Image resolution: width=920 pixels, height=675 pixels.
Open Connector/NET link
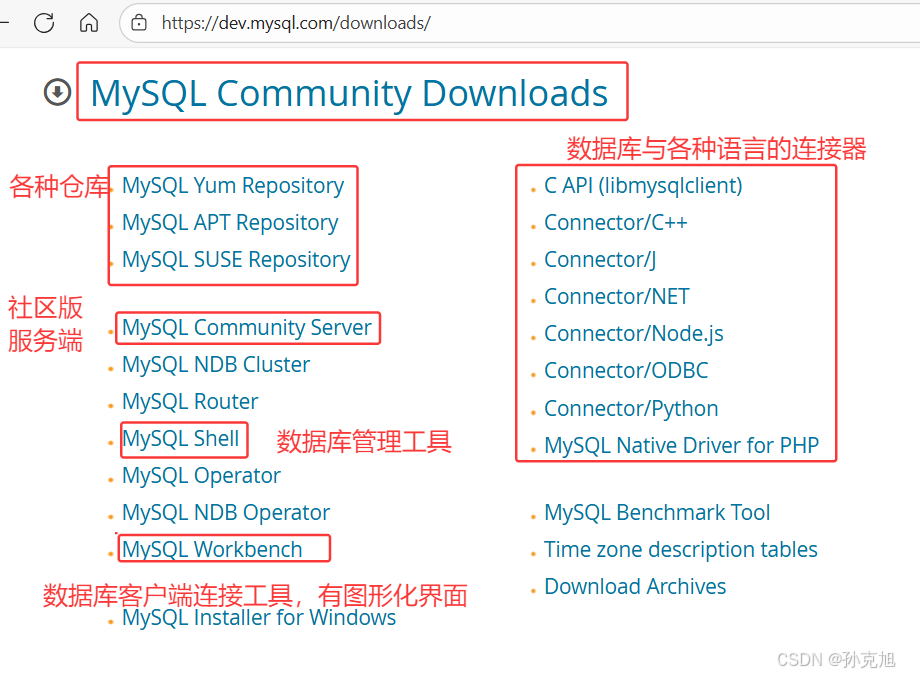(x=617, y=296)
